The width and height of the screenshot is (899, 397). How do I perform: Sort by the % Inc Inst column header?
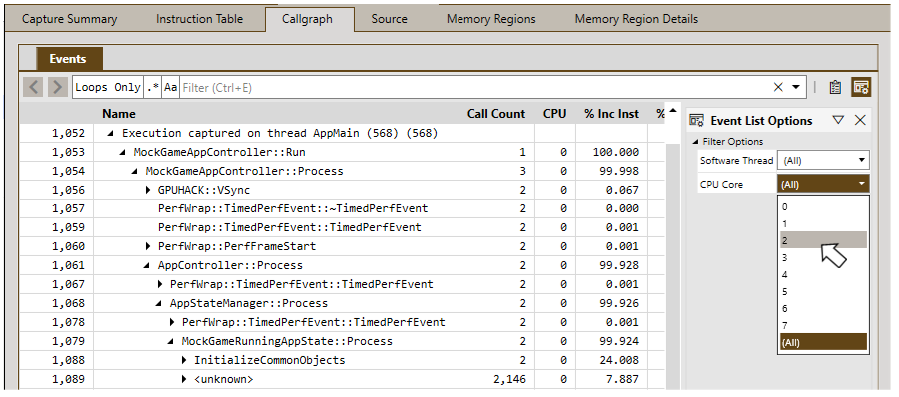coord(611,114)
